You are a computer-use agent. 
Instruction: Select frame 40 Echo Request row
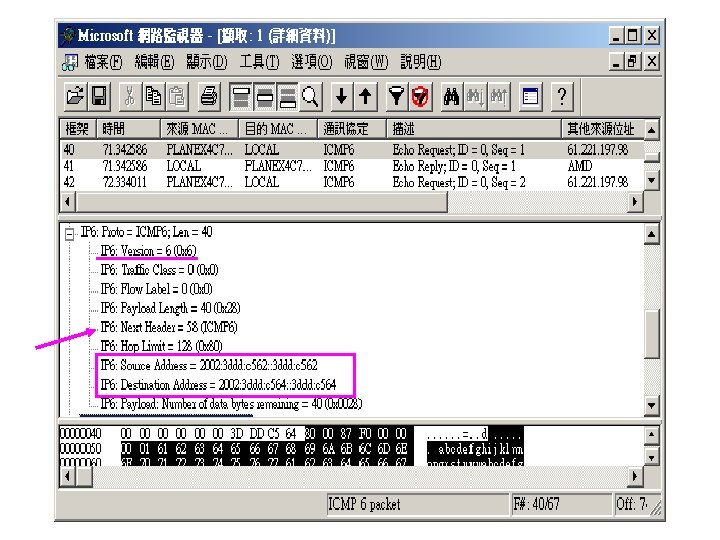coord(352,150)
